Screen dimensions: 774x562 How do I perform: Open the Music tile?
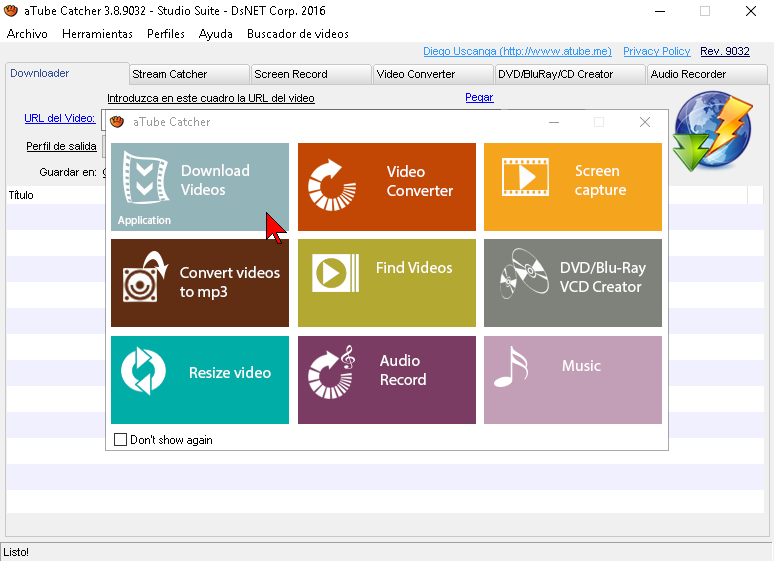tap(573, 379)
